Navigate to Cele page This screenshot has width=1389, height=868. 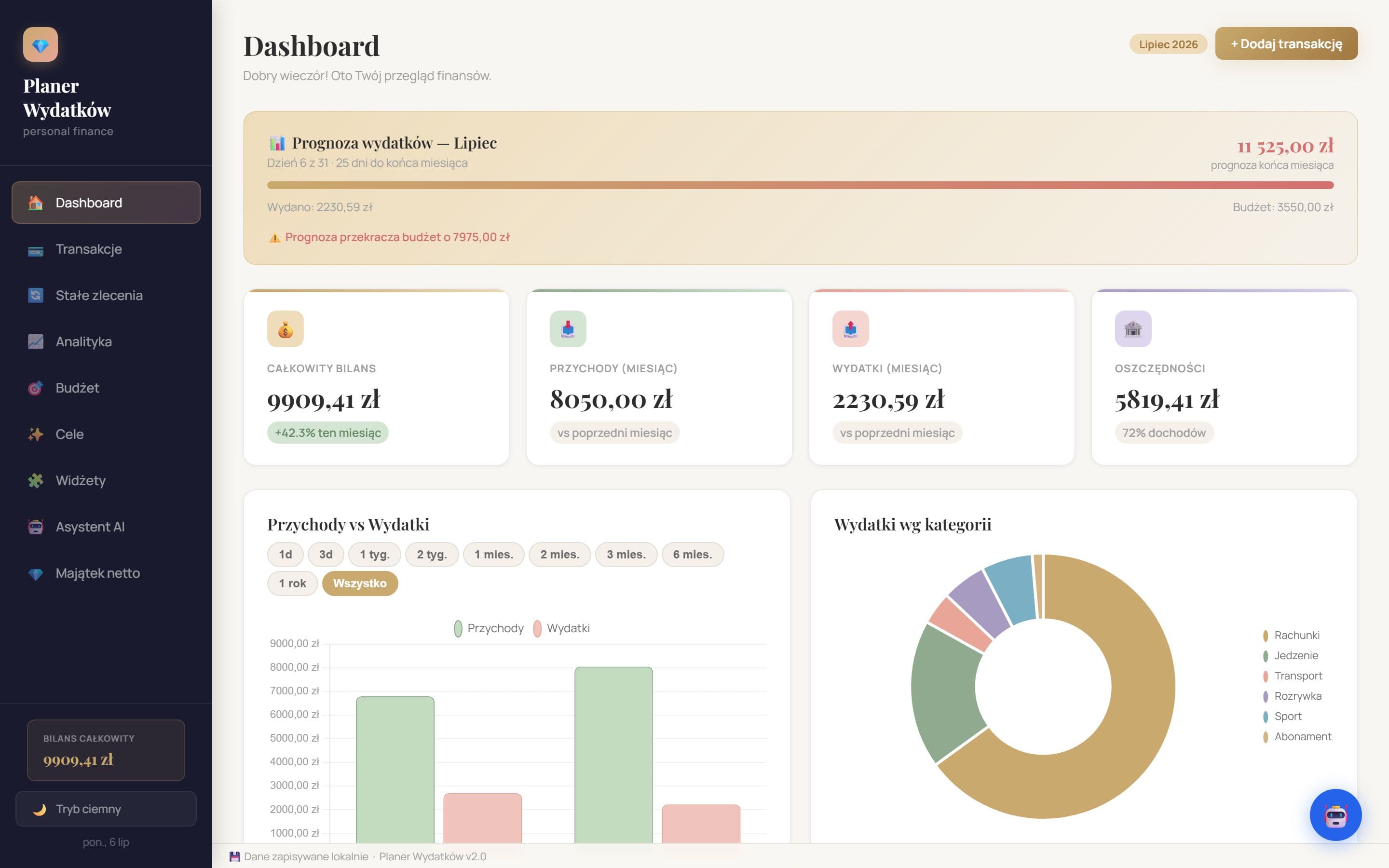point(106,434)
